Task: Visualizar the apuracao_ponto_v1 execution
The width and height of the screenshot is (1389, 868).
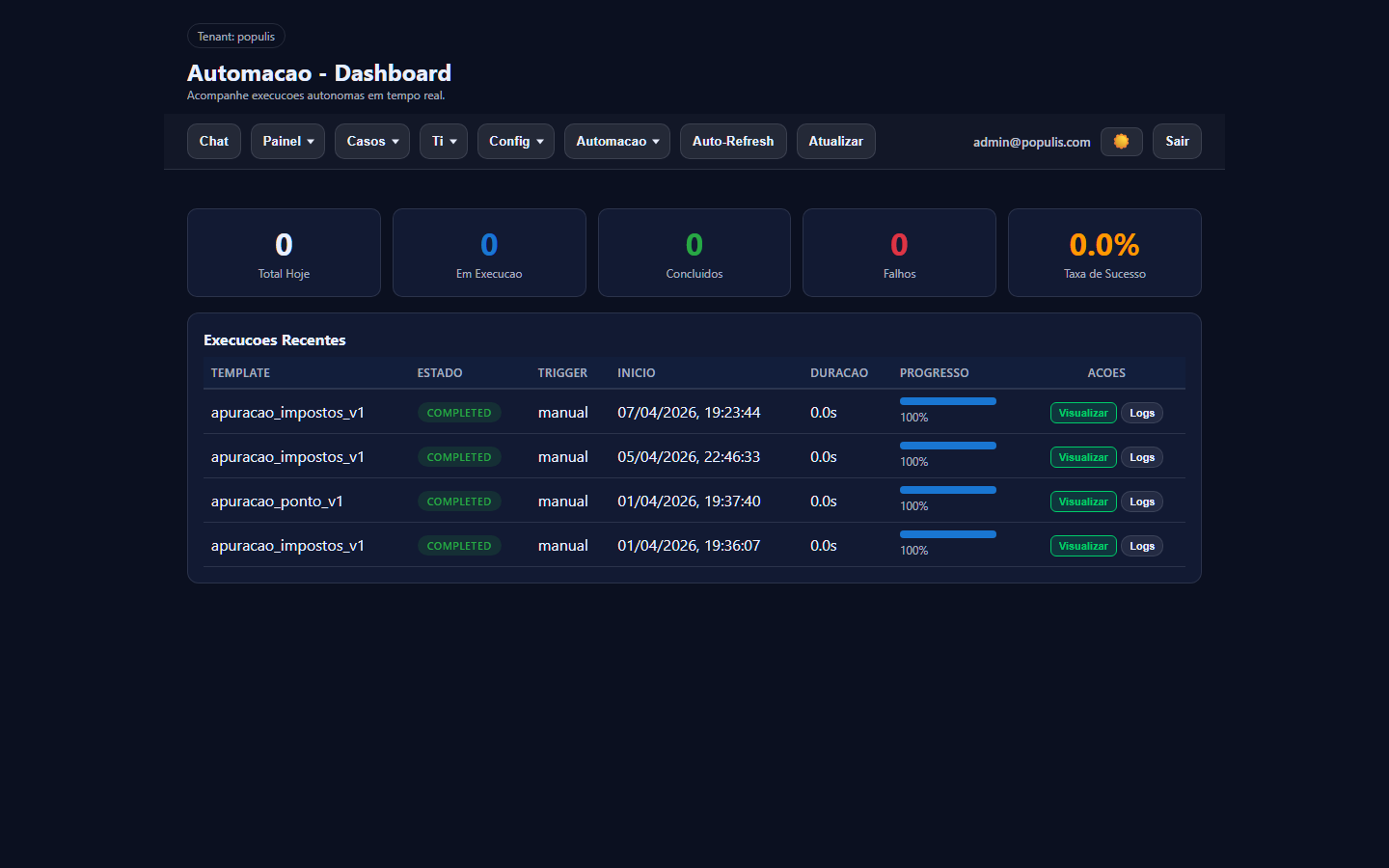Action: click(1082, 502)
